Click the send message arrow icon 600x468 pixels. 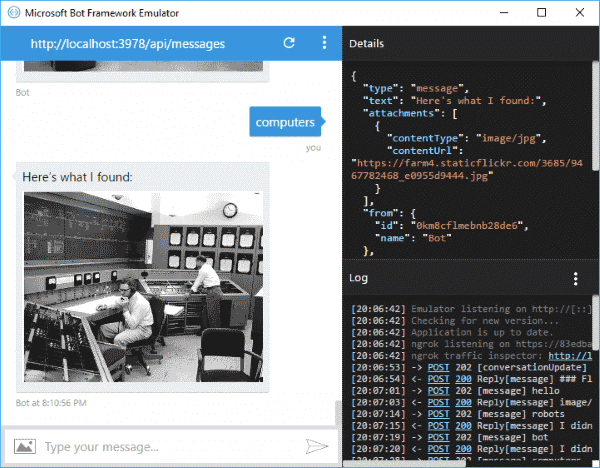317,446
